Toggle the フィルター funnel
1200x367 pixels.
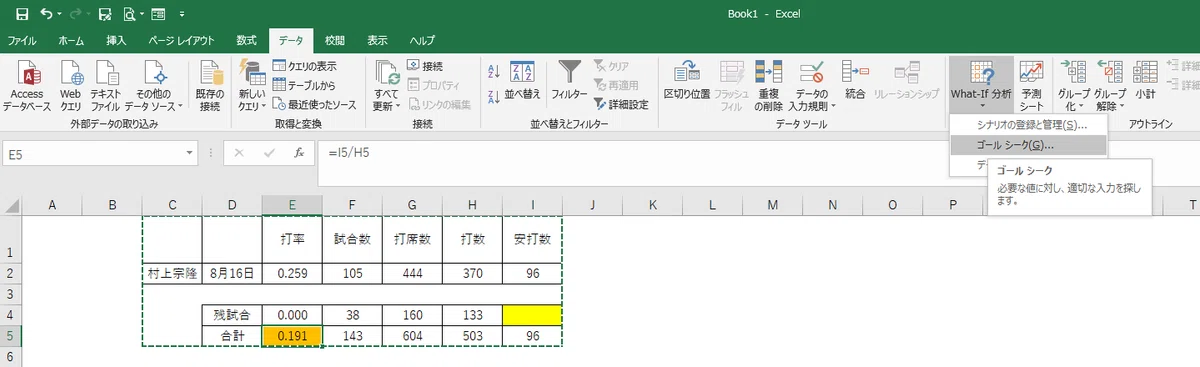point(569,80)
